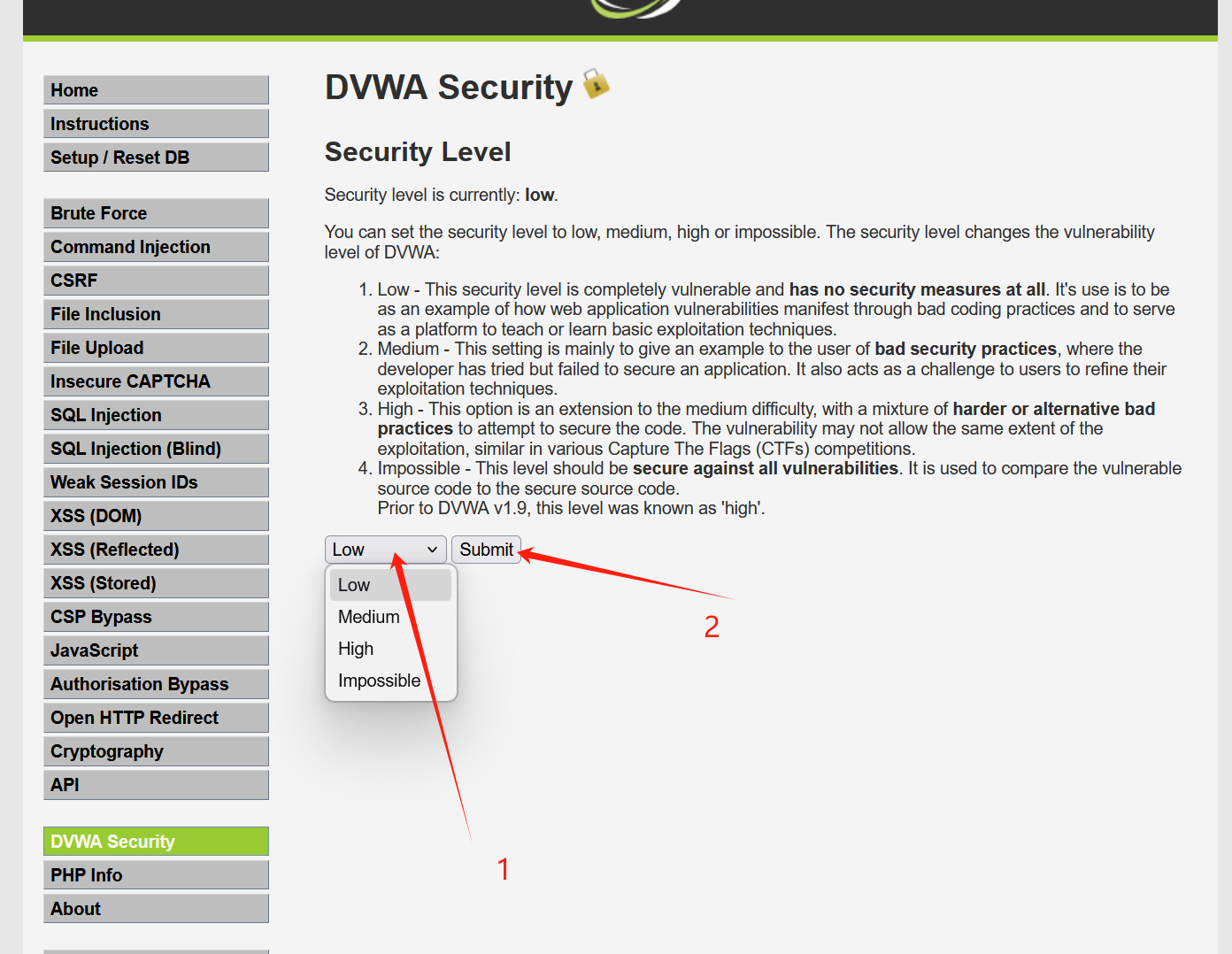The width and height of the screenshot is (1232, 954).
Task: Go to the Instructions page
Action: [156, 124]
